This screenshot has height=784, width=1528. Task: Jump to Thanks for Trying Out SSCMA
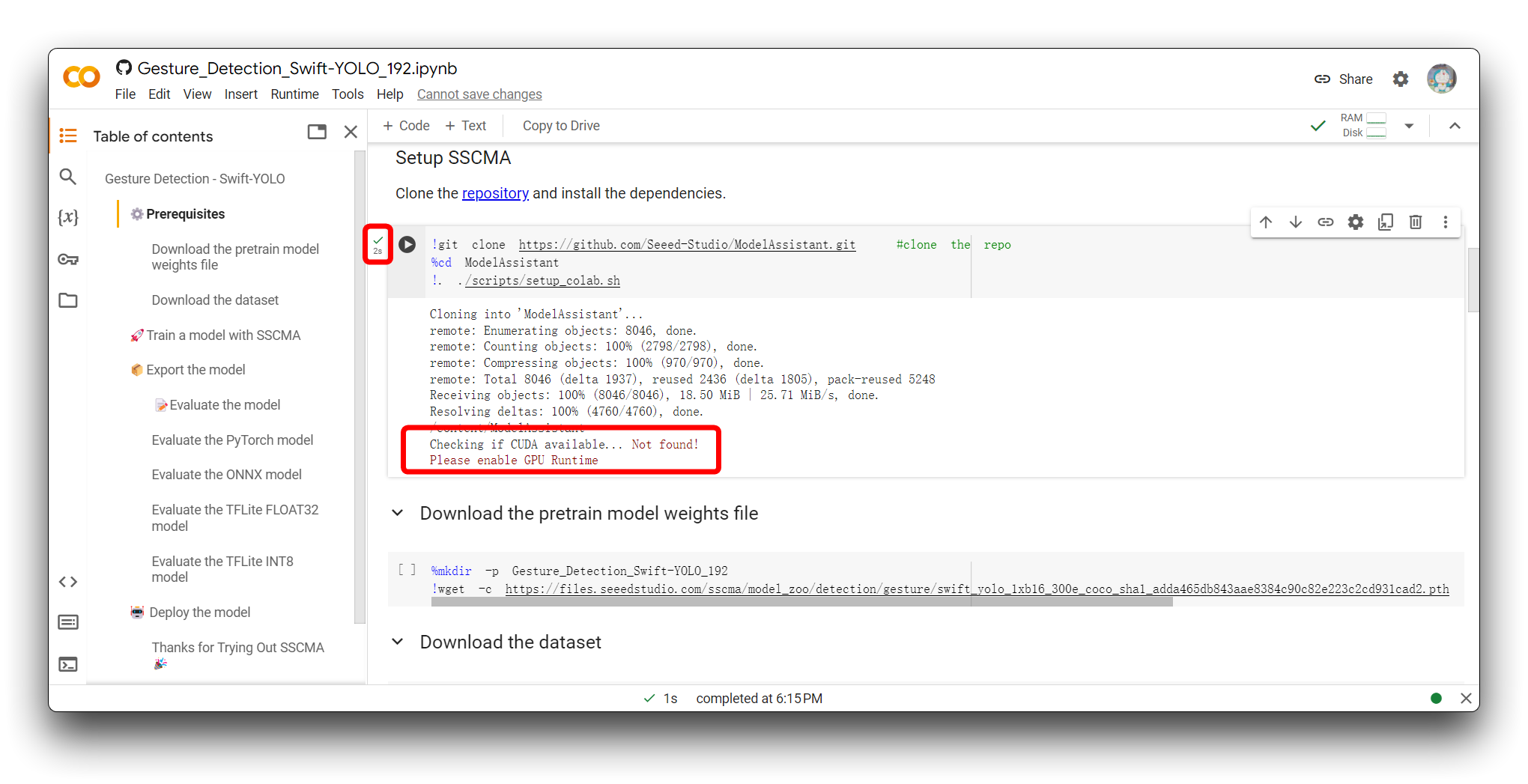coord(237,655)
